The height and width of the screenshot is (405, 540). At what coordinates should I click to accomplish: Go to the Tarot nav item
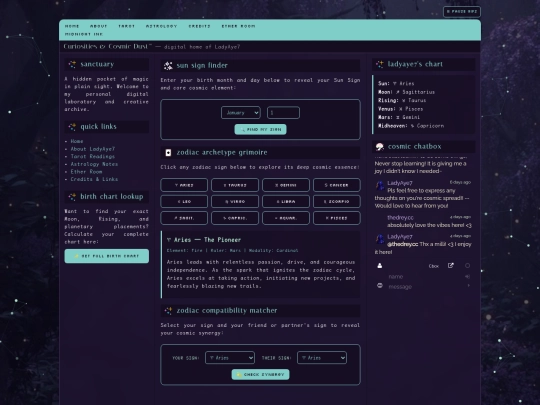[x=126, y=26]
